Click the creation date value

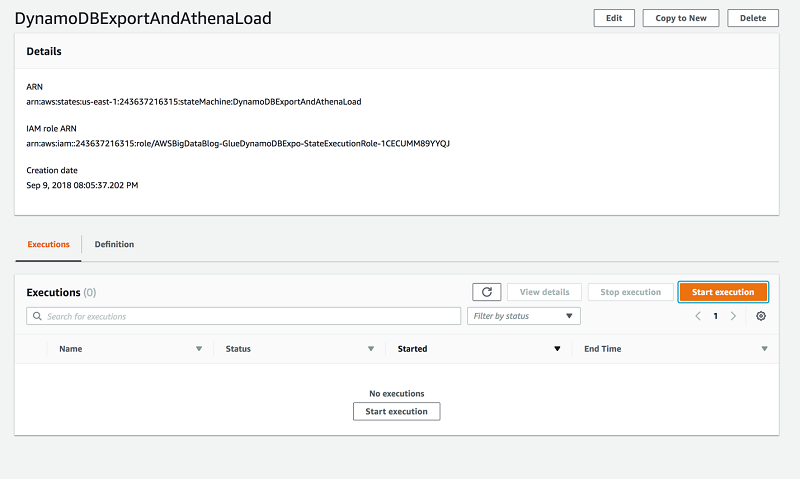tap(82, 185)
